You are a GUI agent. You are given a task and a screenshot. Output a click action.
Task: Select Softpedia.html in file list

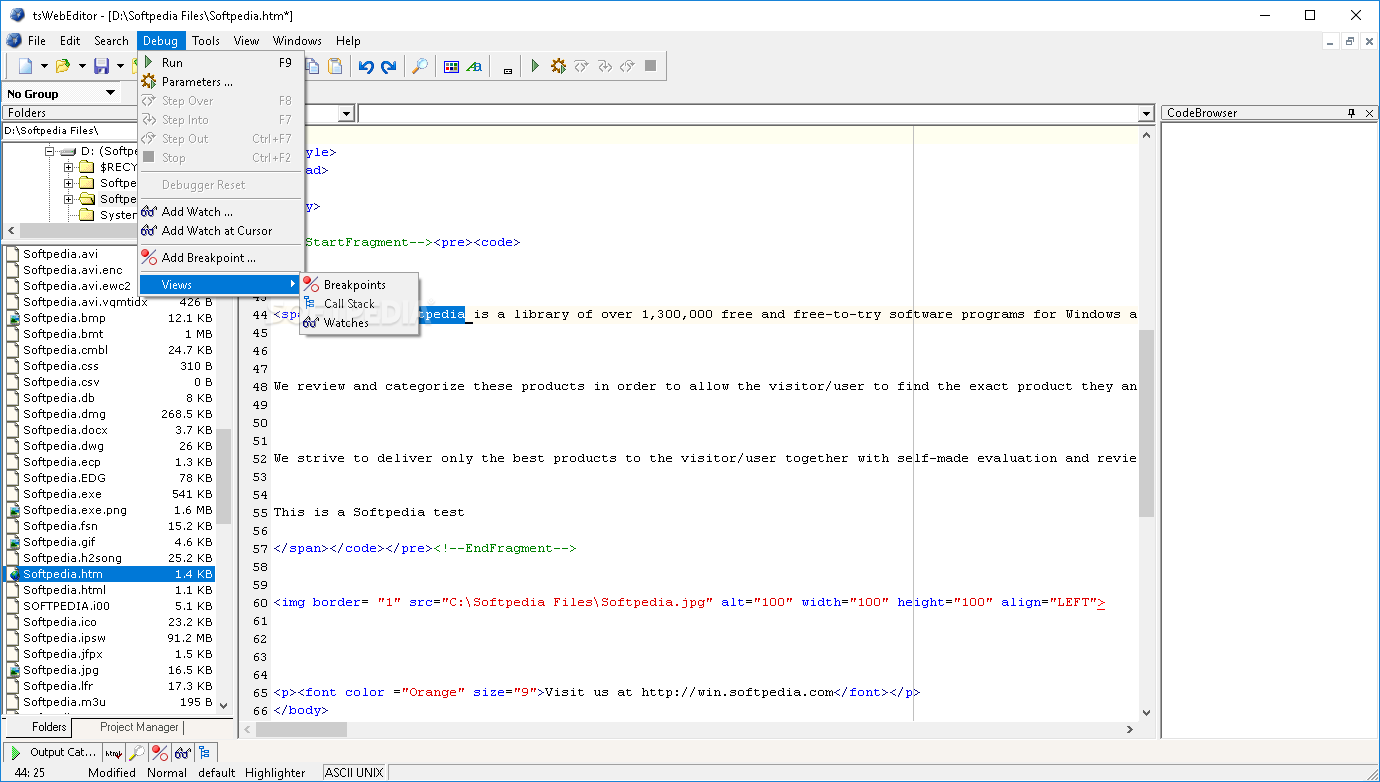click(x=64, y=590)
